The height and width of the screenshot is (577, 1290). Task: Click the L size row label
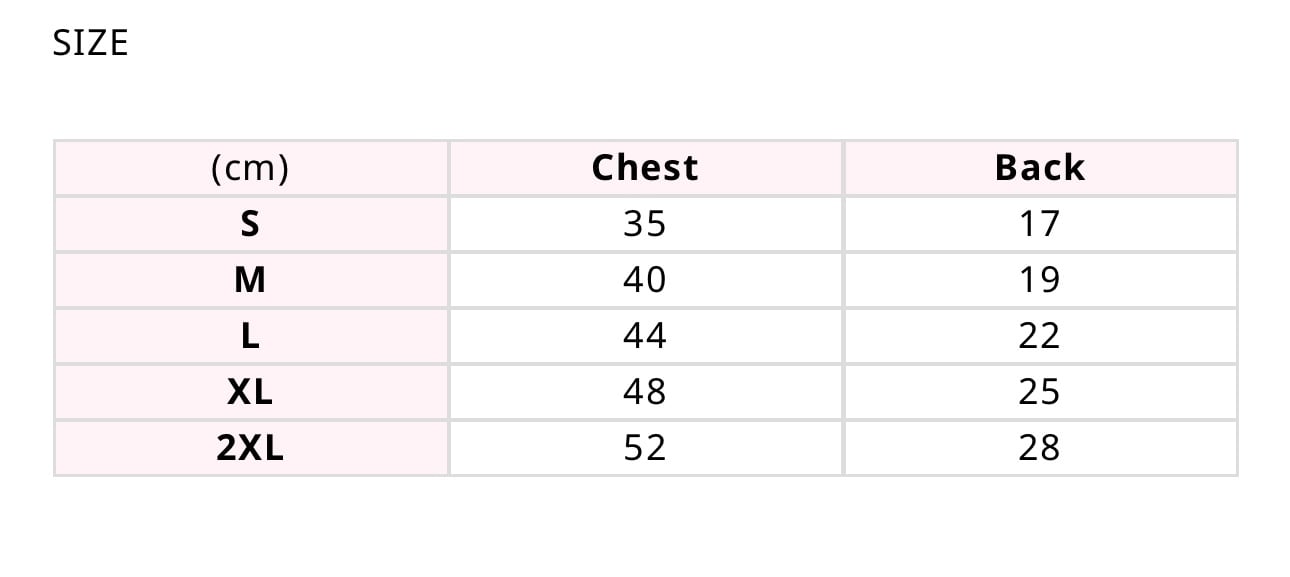(250, 336)
